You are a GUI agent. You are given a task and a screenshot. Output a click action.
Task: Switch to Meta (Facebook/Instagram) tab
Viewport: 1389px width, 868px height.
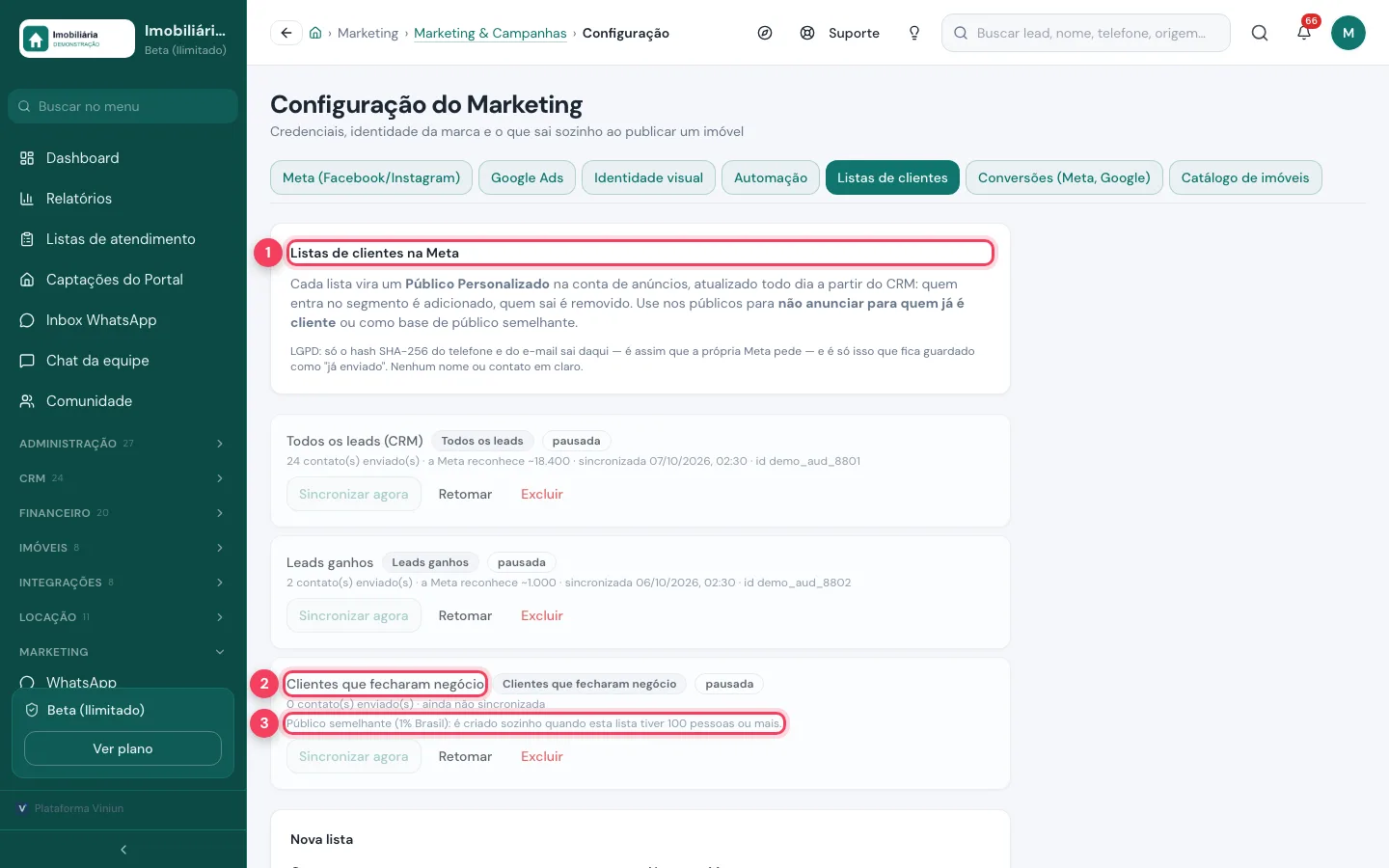coord(371,177)
